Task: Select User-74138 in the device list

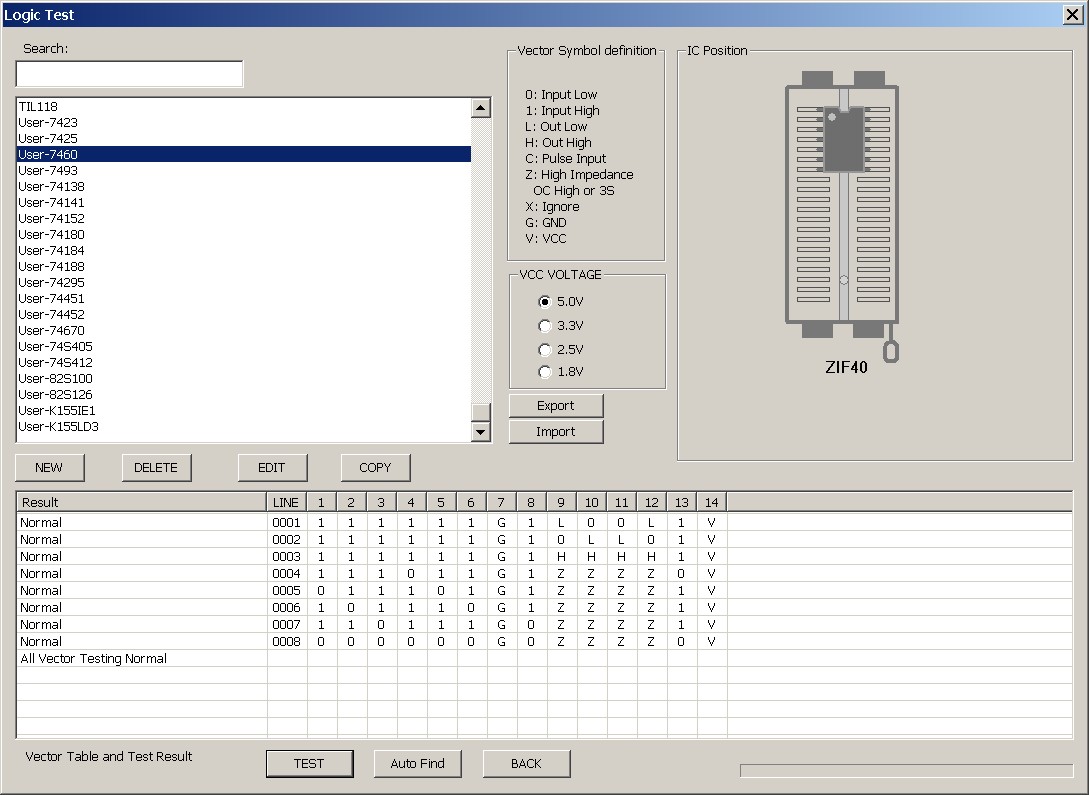Action: (51, 186)
